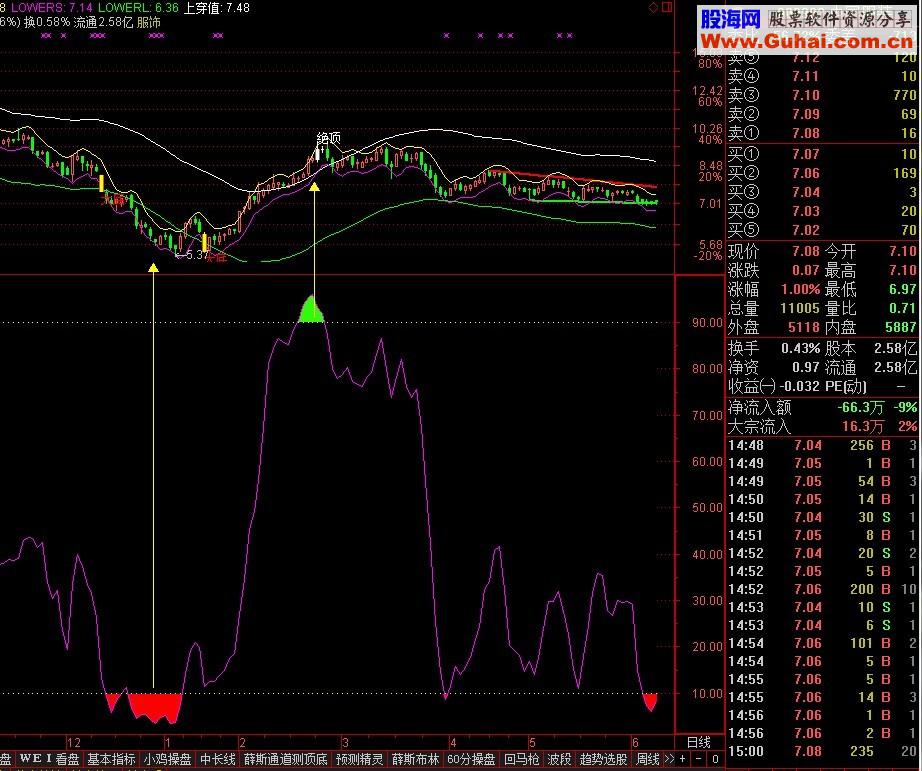Open the 波段 tab
This screenshot has height=771, width=922.
[559, 759]
